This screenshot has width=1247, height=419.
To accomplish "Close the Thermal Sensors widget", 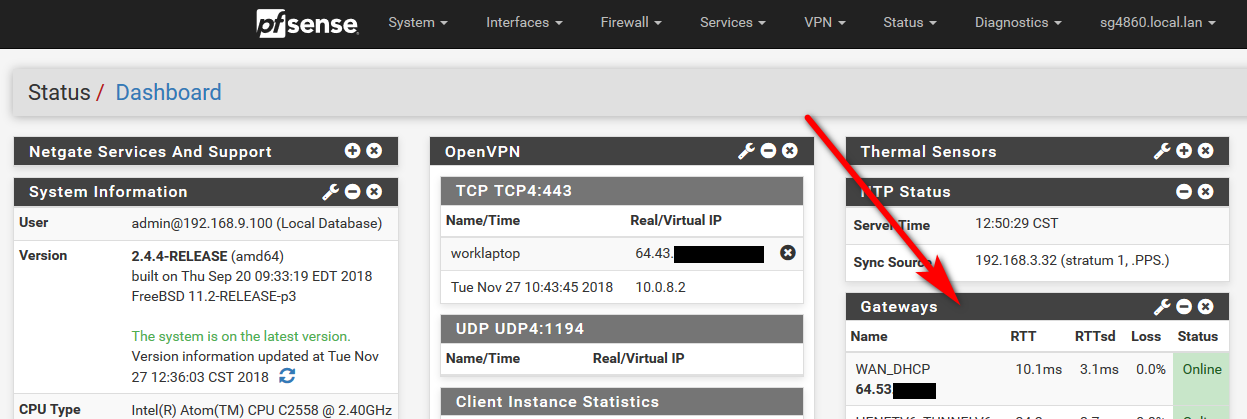I will (1206, 151).
